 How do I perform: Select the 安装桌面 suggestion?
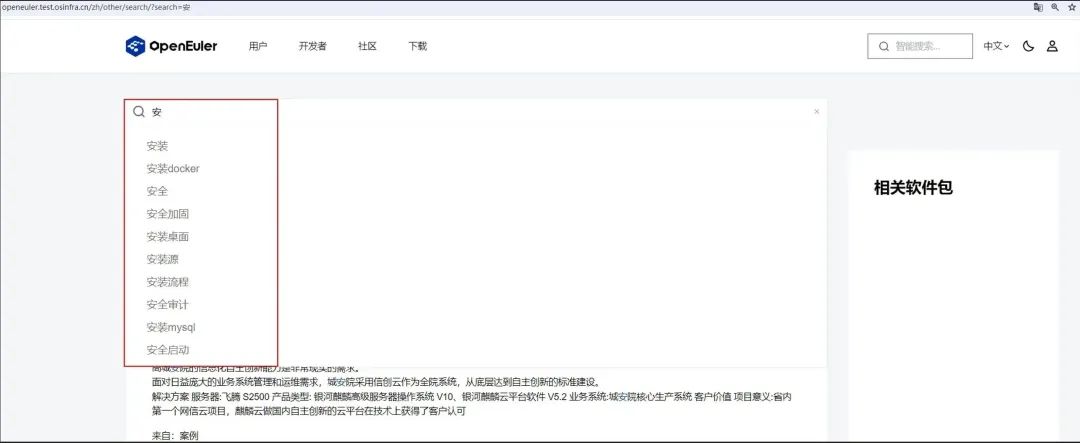pos(167,237)
